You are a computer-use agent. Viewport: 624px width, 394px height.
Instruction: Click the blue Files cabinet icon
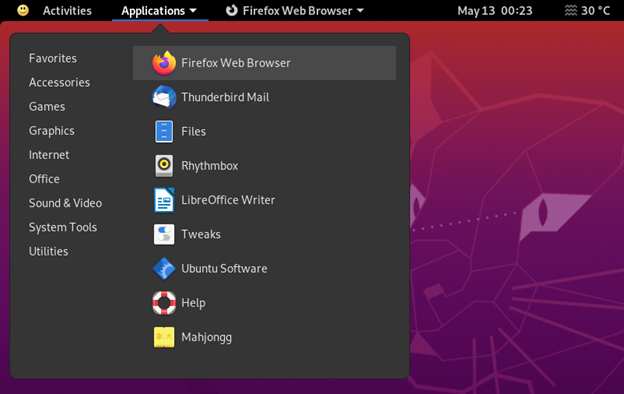tap(164, 131)
